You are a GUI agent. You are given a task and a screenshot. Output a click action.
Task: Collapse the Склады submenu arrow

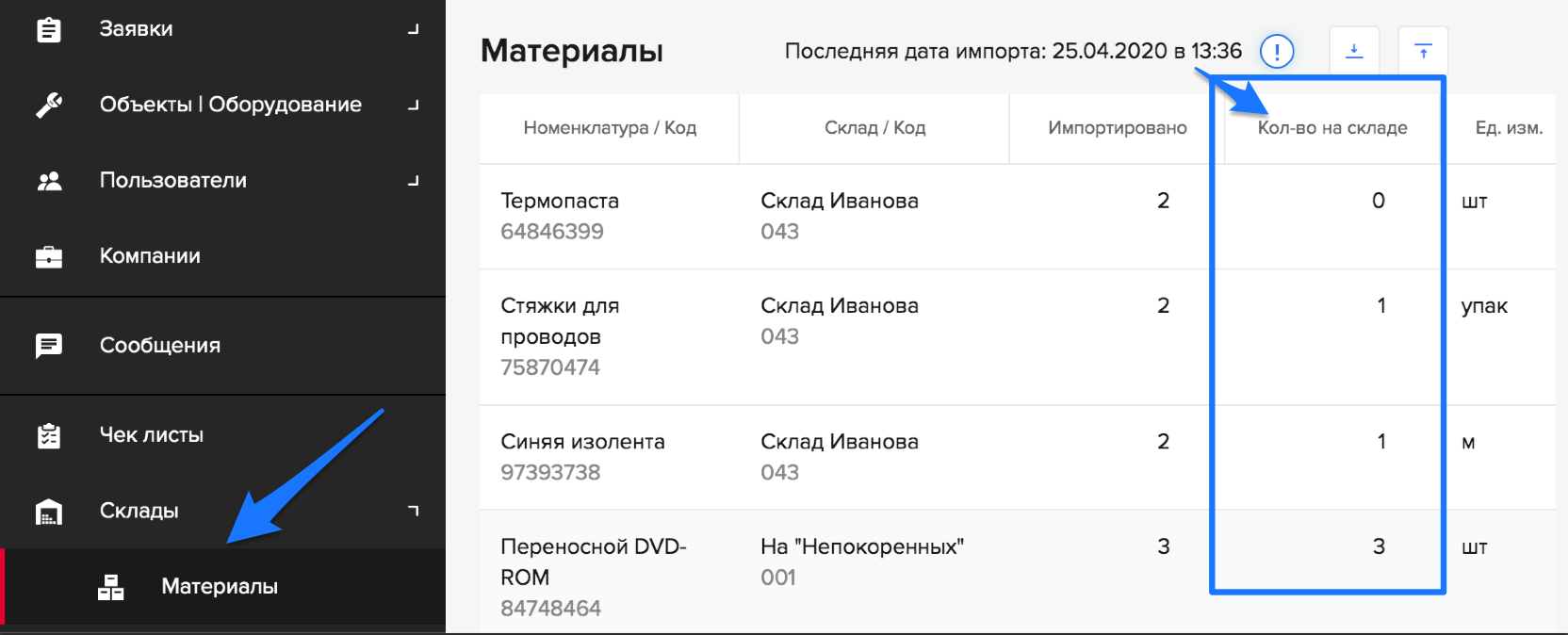tap(413, 511)
